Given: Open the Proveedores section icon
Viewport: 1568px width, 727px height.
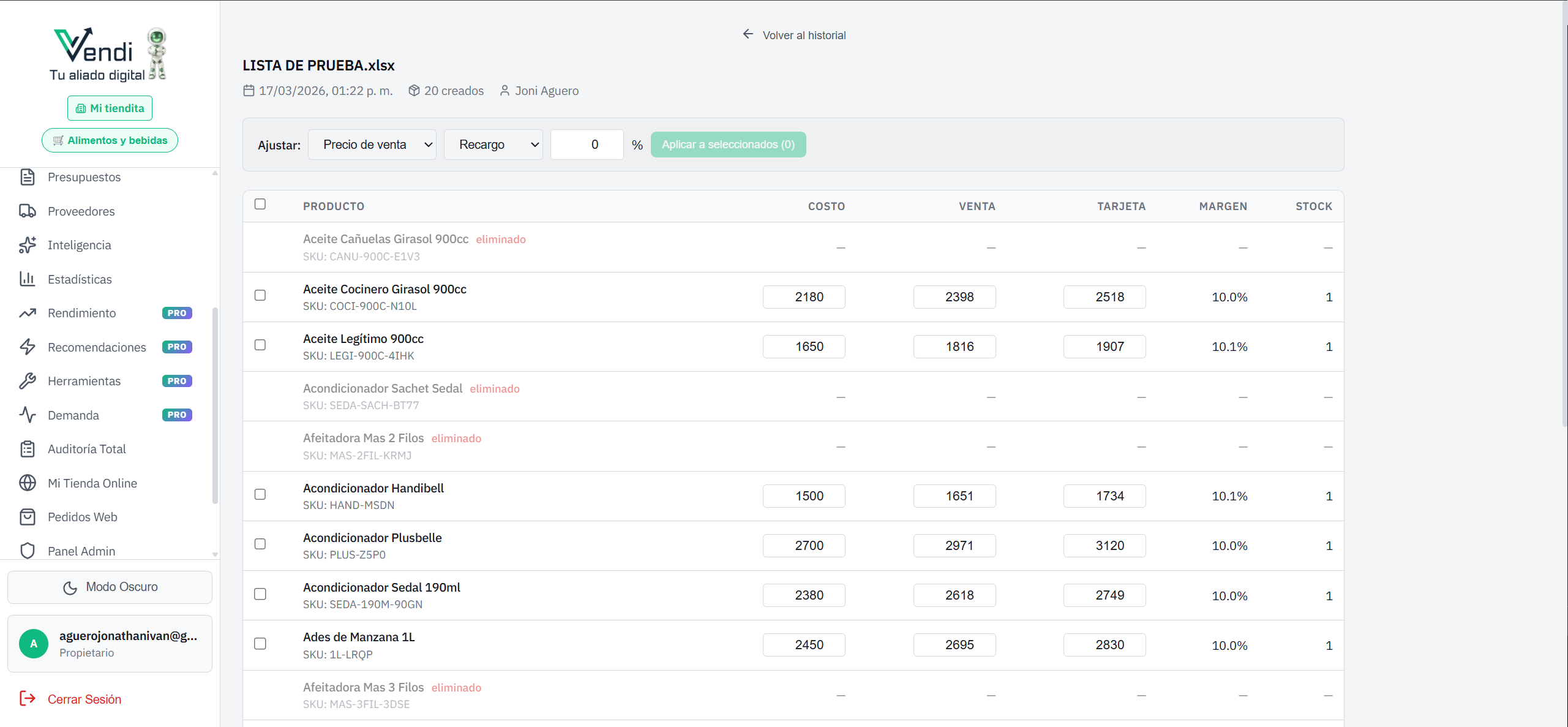Looking at the screenshot, I should [x=28, y=211].
